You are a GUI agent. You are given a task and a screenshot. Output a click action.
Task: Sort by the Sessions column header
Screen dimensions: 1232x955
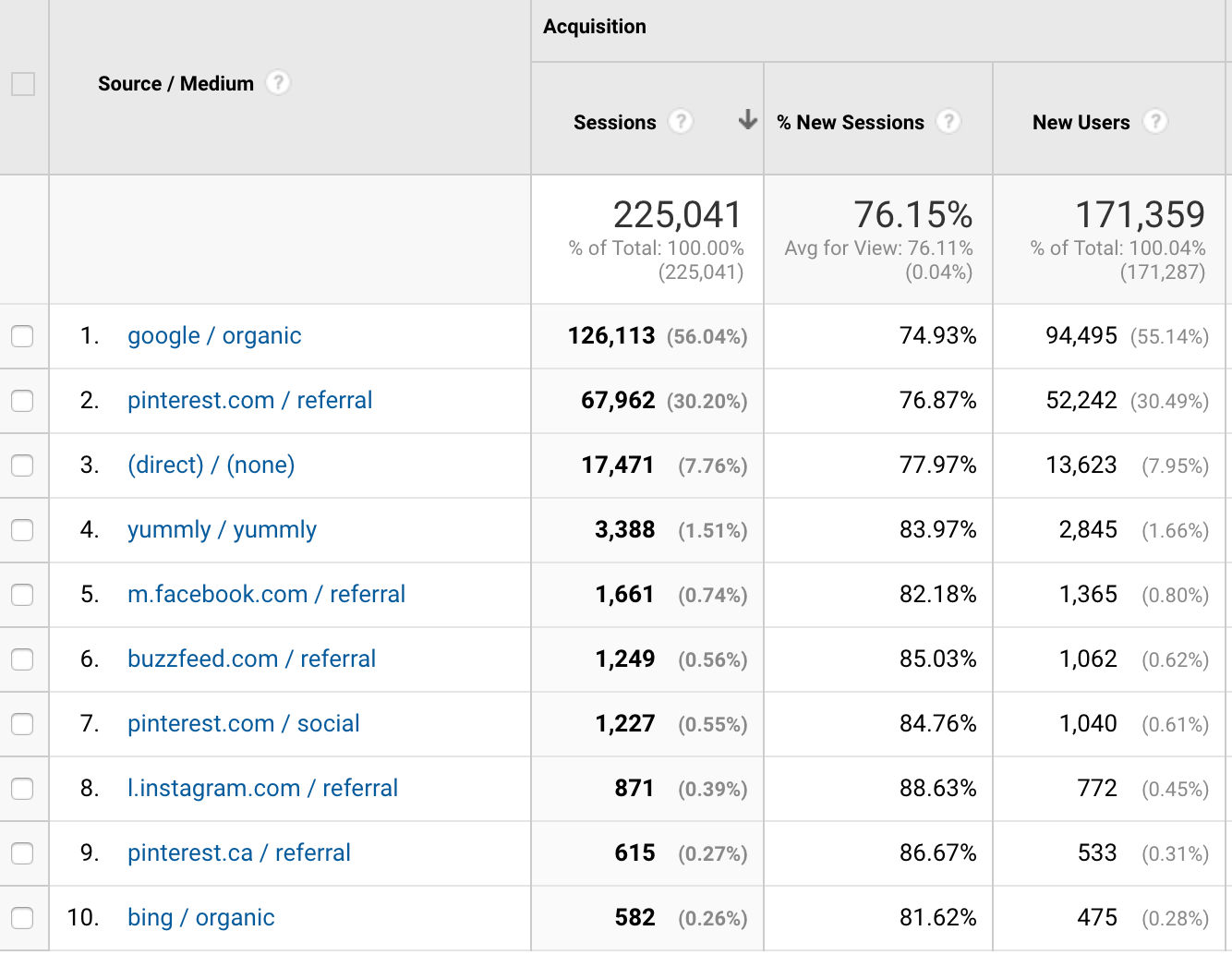coord(614,122)
